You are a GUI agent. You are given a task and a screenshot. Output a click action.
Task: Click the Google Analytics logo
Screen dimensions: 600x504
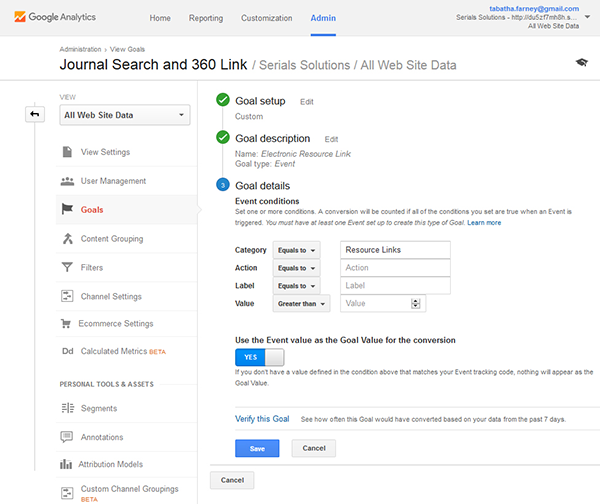click(55, 17)
